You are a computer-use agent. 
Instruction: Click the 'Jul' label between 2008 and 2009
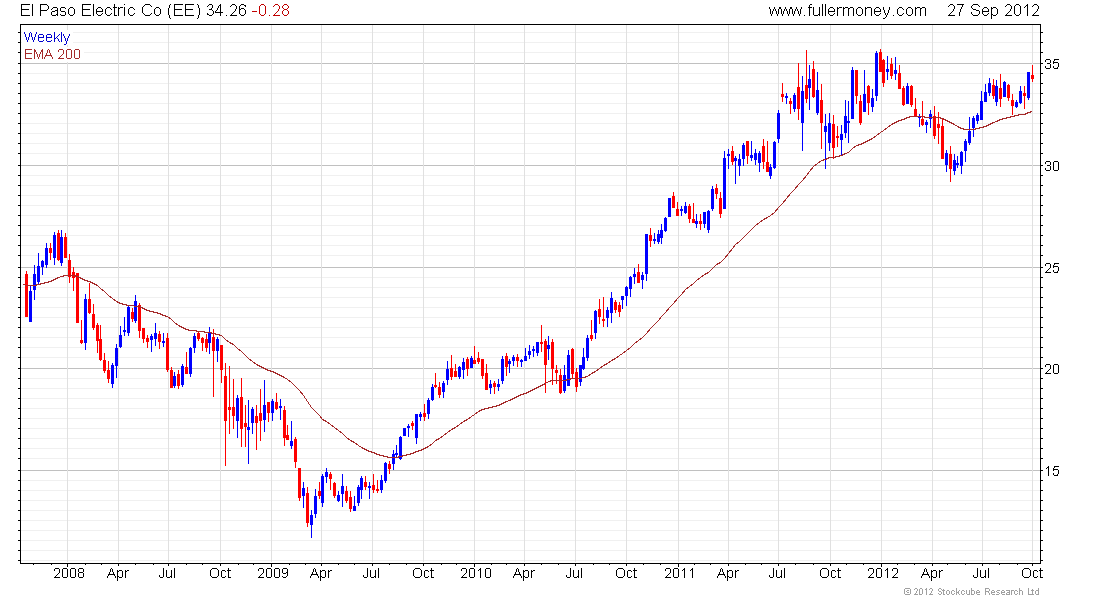(x=167, y=573)
